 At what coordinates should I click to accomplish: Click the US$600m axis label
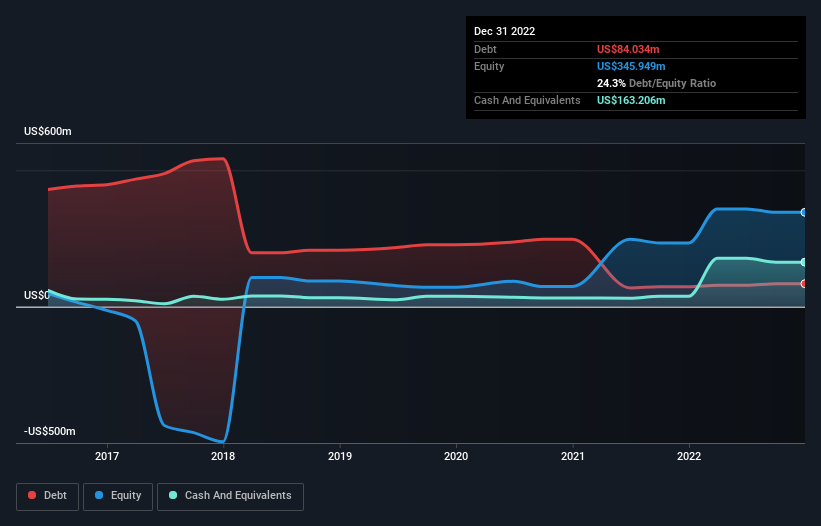[48, 131]
